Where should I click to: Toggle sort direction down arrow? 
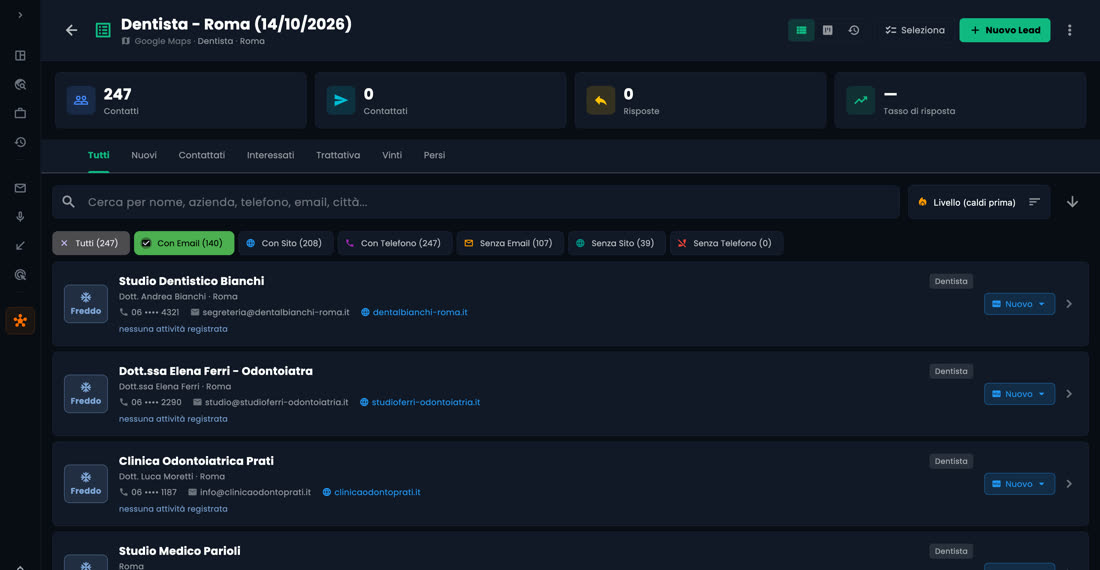[1073, 202]
